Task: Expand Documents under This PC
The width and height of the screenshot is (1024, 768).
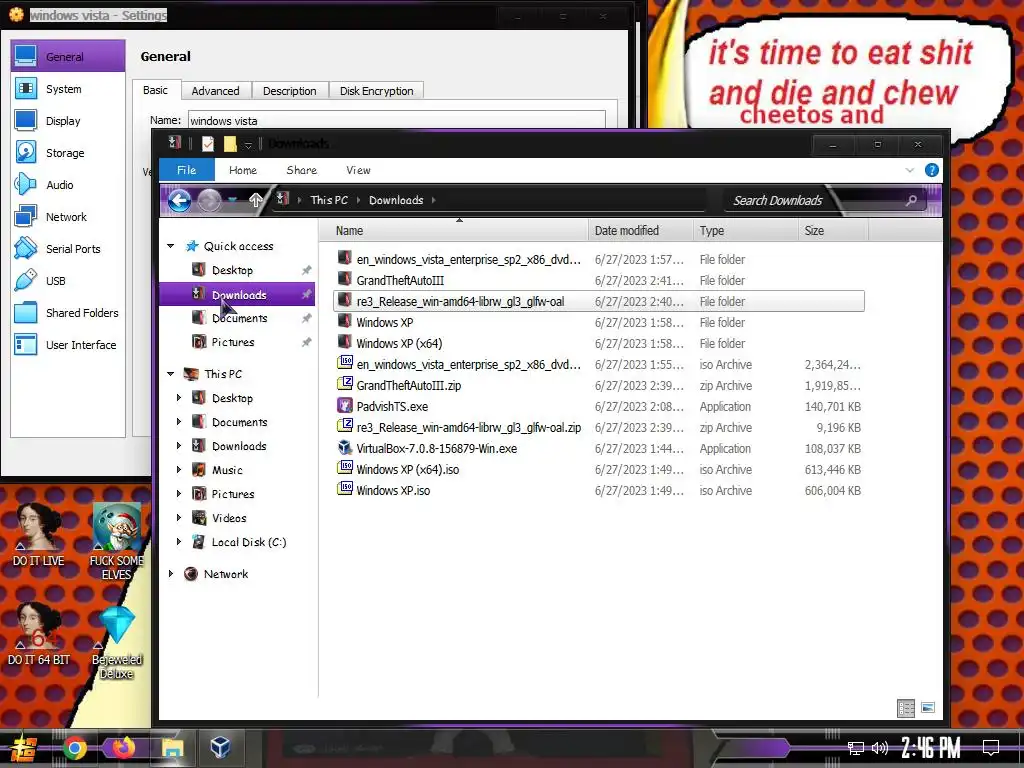Action: point(179,422)
